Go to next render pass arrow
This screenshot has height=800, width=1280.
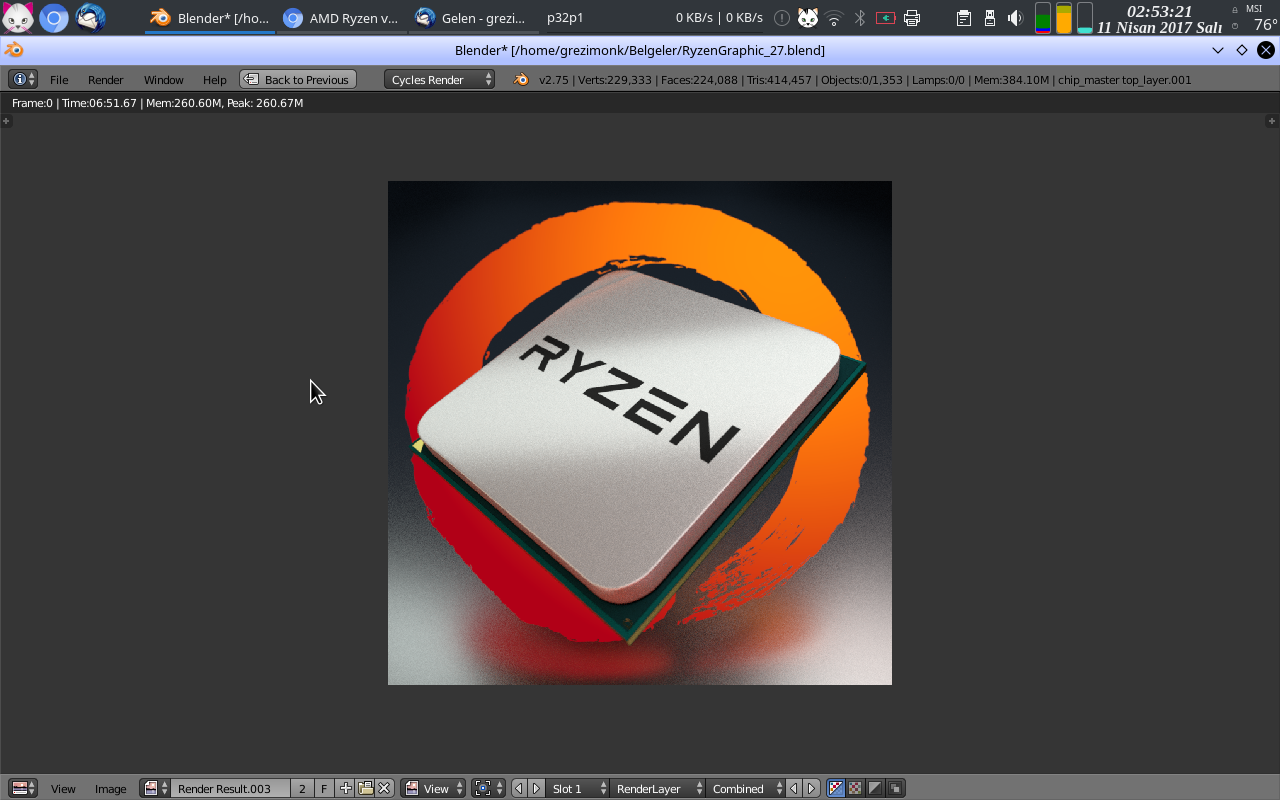[x=812, y=788]
